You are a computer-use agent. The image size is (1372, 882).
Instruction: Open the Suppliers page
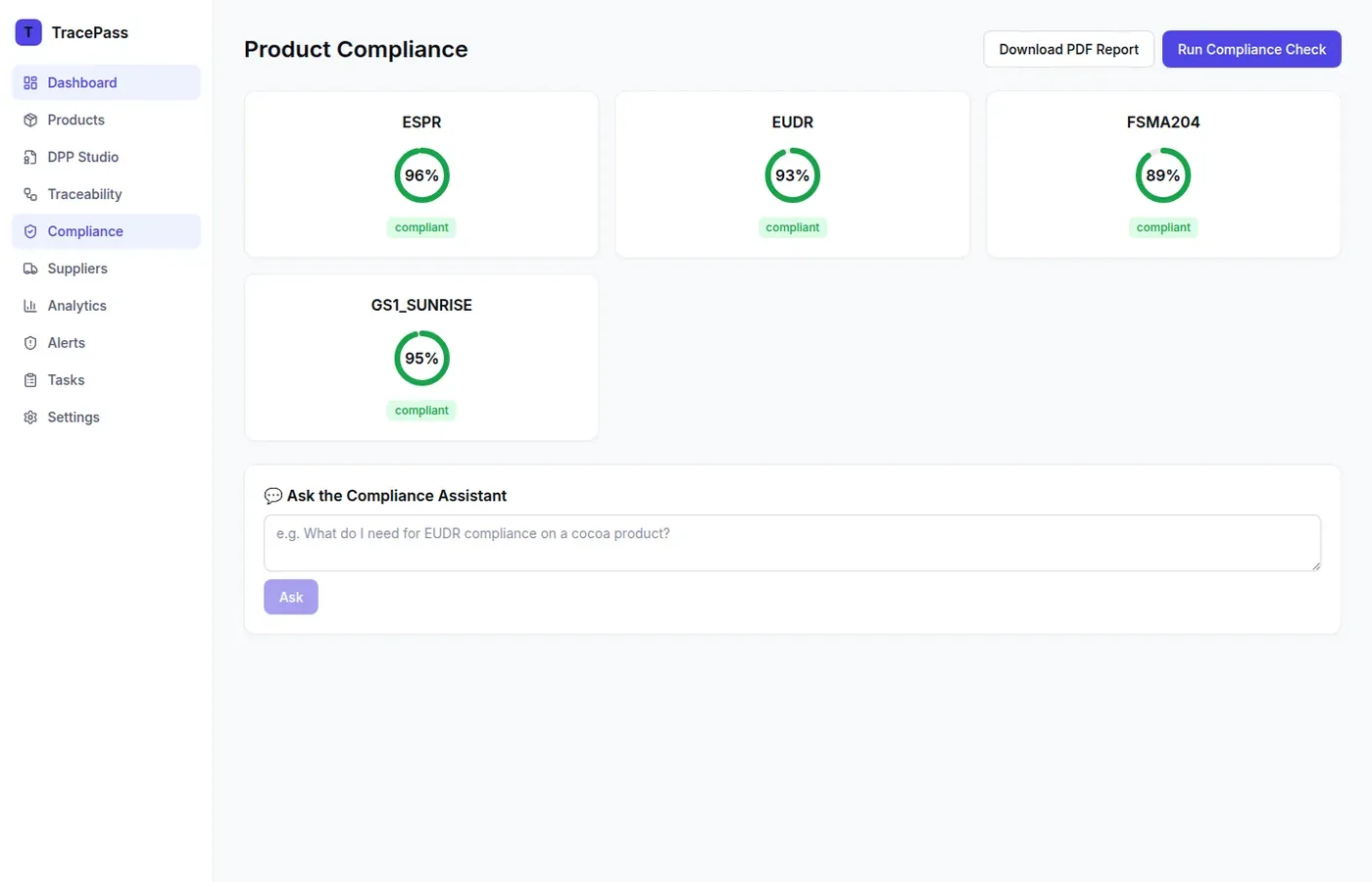[x=106, y=269]
